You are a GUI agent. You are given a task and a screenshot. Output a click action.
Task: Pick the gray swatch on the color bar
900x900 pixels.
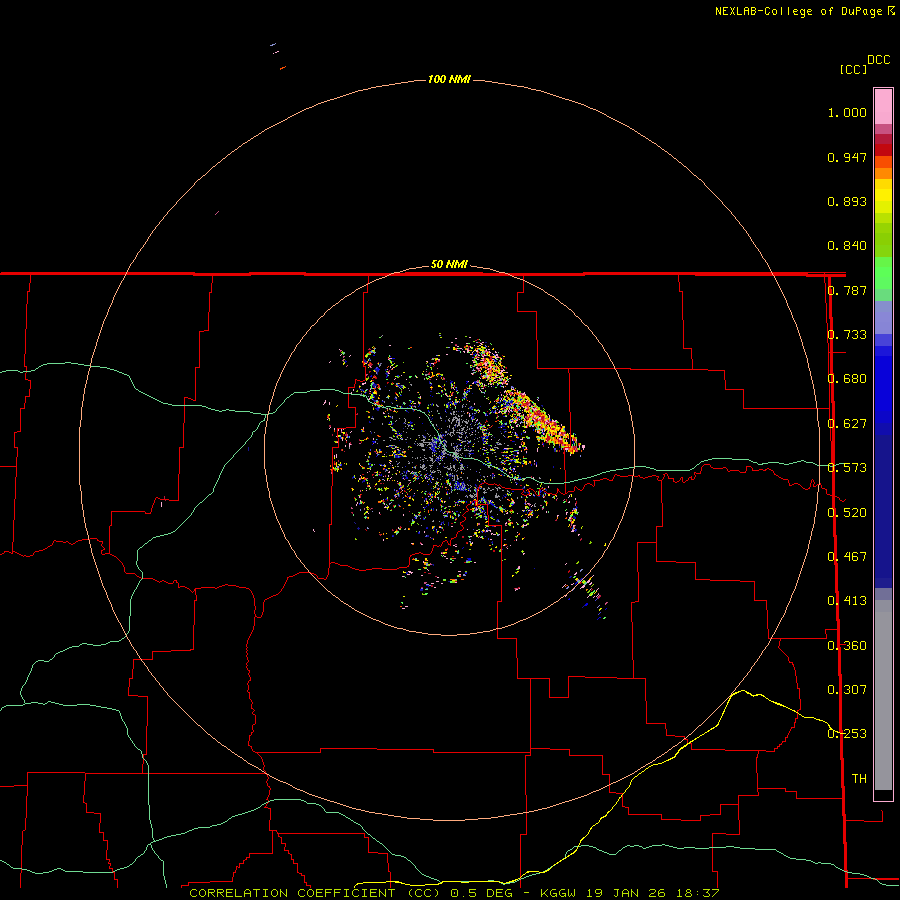pyautogui.click(x=883, y=695)
